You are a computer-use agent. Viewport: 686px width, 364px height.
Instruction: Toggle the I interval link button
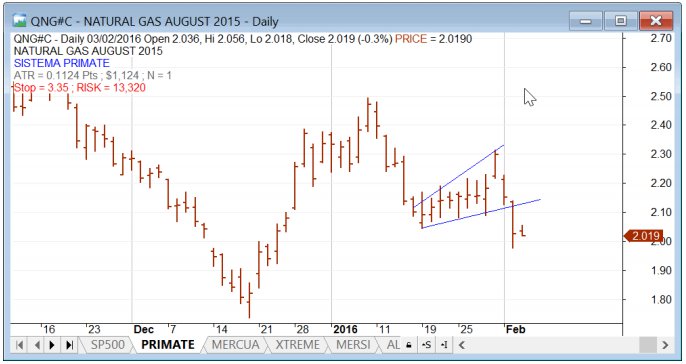pyautogui.click(x=444, y=345)
